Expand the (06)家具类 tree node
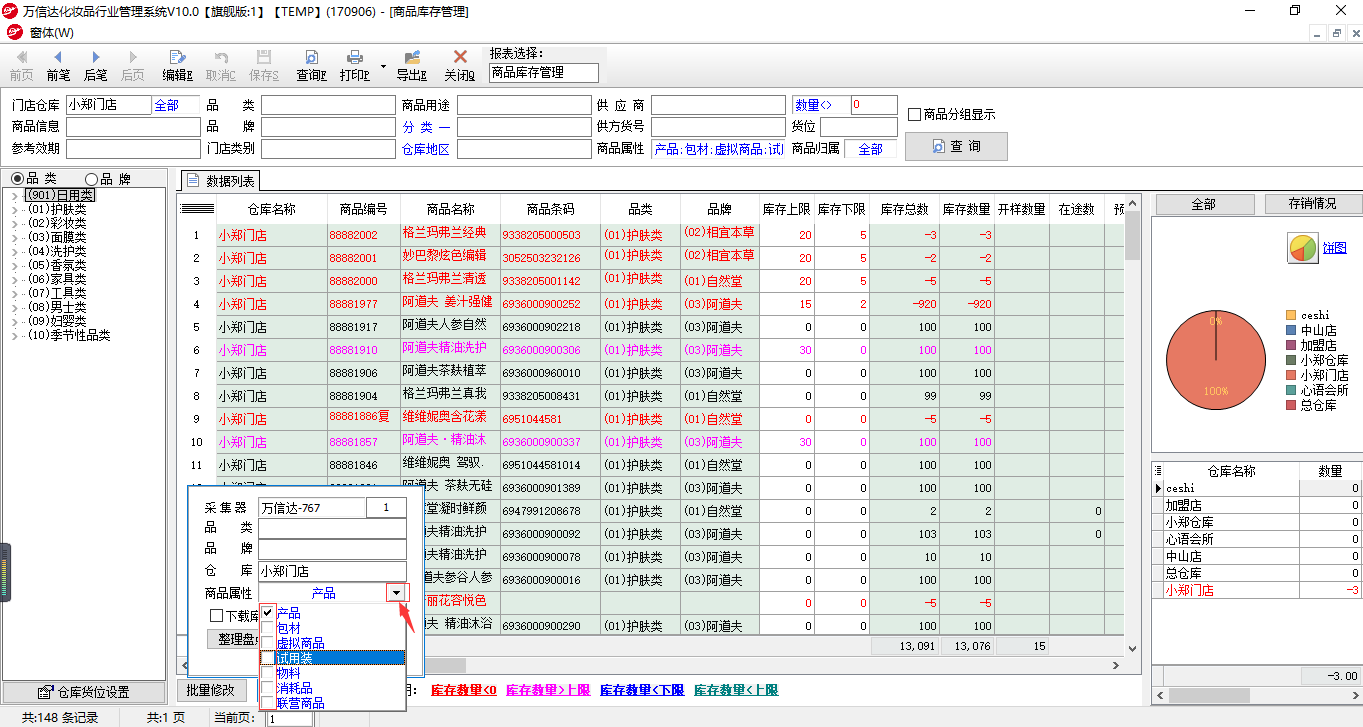 [x=14, y=280]
